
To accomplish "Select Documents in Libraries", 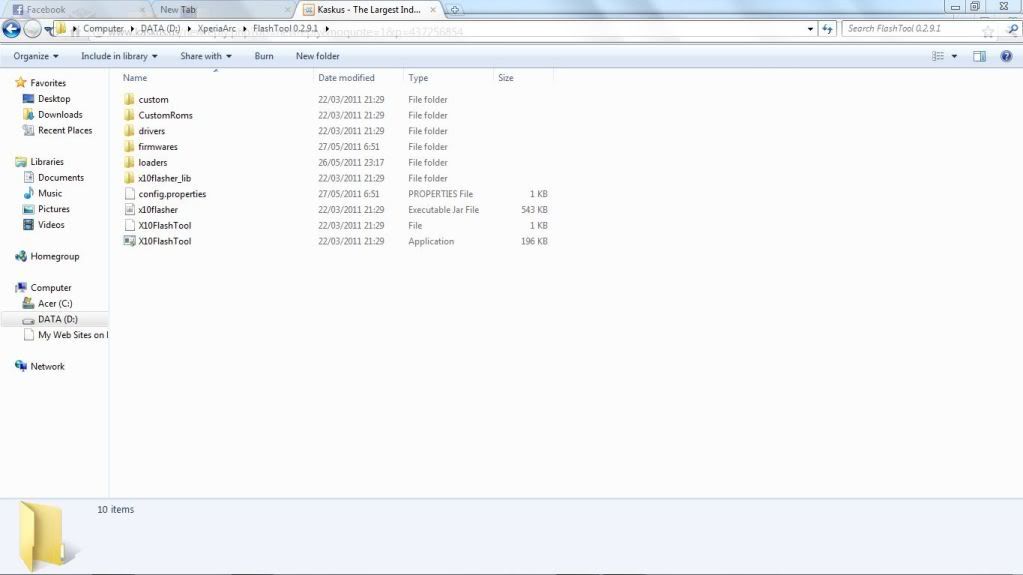I will 61,178.
